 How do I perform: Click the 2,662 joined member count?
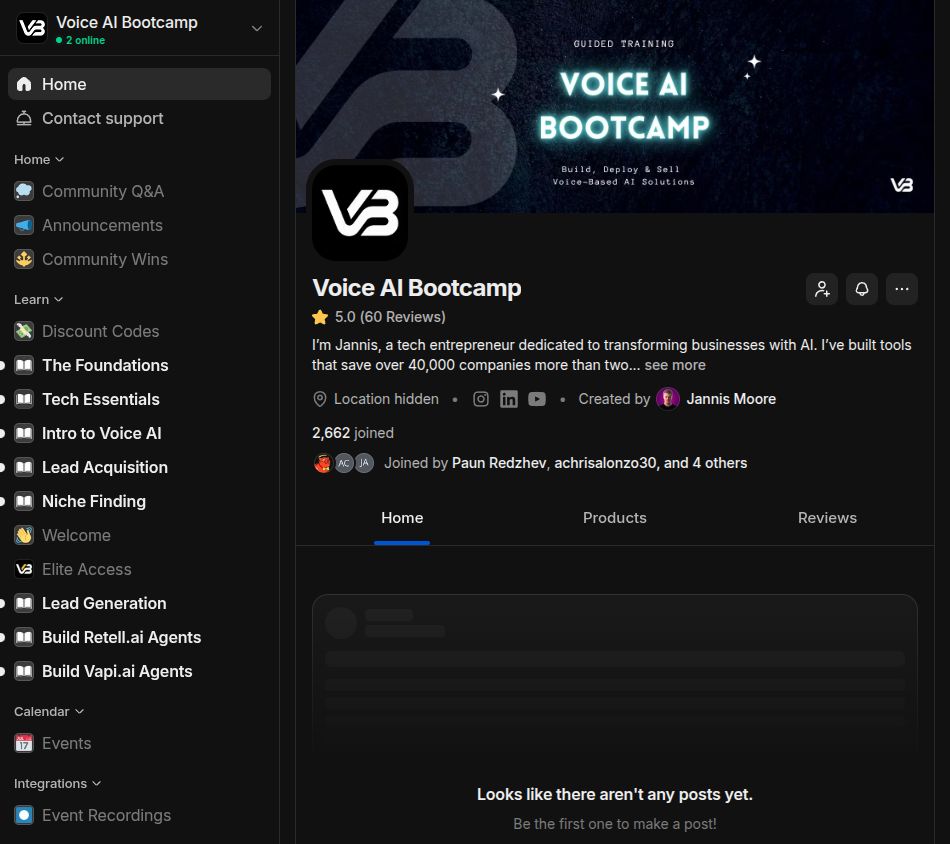353,433
